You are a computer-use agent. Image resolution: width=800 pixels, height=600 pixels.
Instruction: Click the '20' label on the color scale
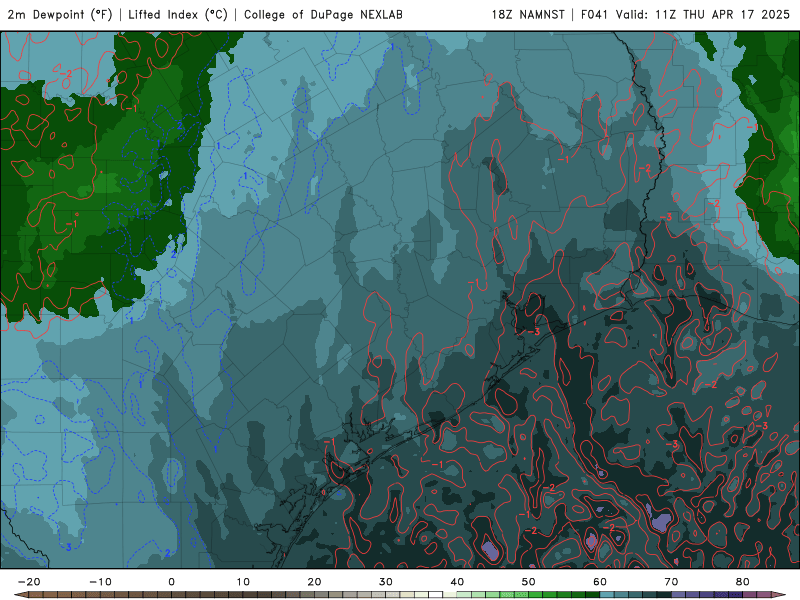314,582
